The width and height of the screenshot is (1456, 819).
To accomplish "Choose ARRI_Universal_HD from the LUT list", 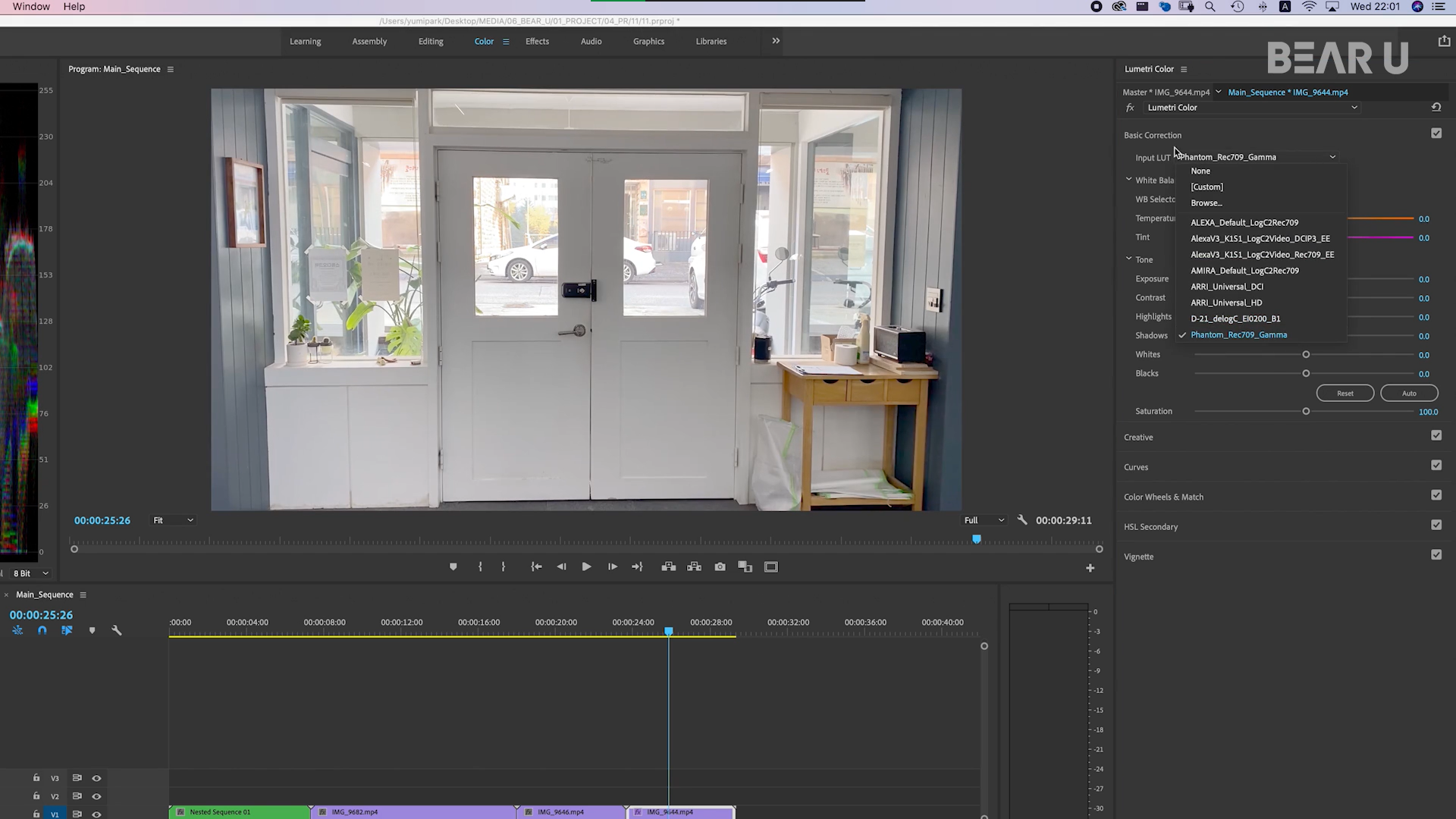I will click(x=1226, y=303).
